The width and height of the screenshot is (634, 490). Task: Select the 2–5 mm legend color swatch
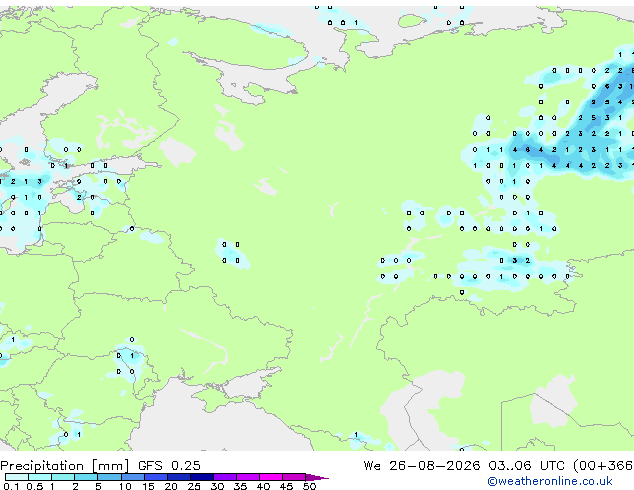[x=86, y=477]
